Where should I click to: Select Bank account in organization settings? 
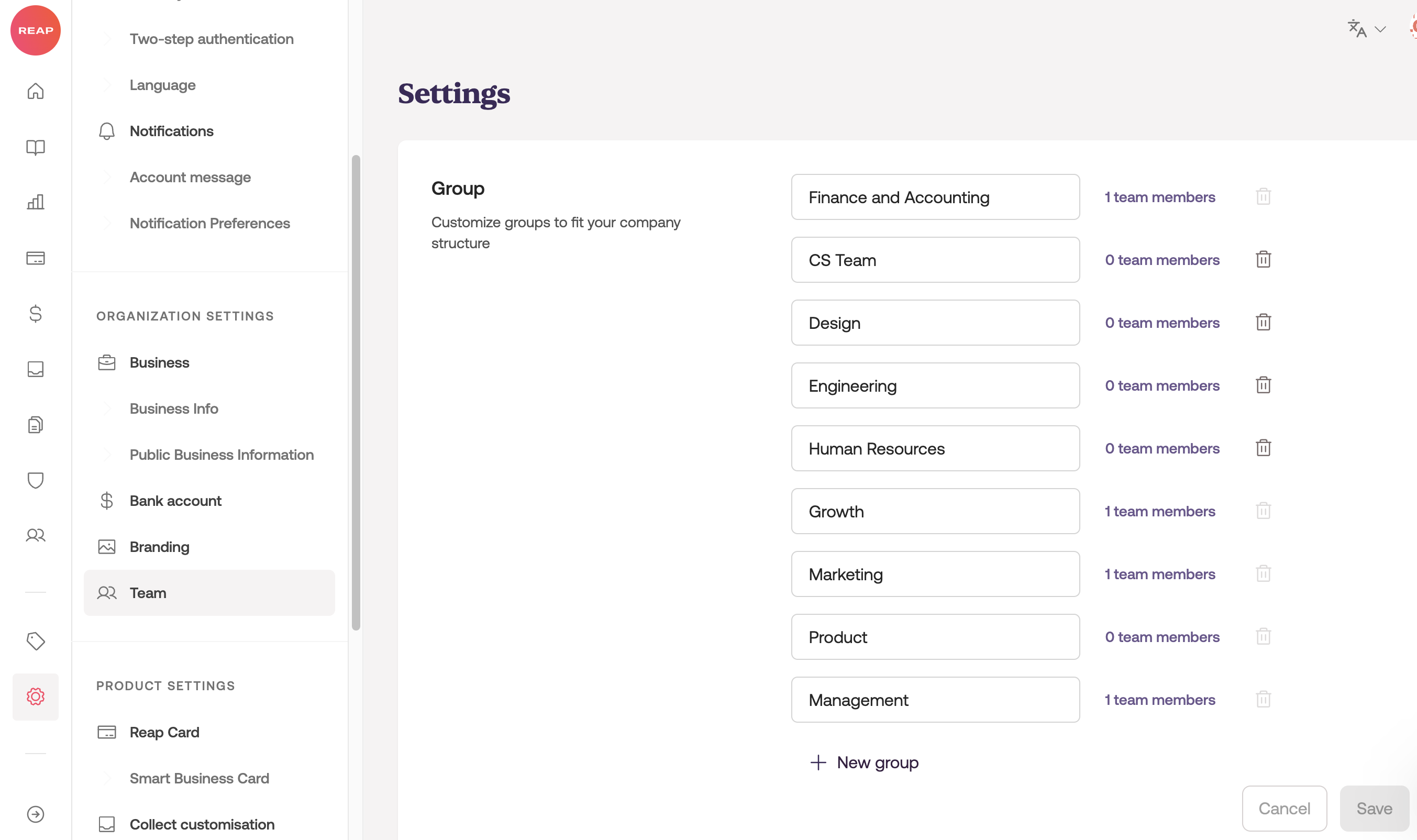pyautogui.click(x=175, y=501)
